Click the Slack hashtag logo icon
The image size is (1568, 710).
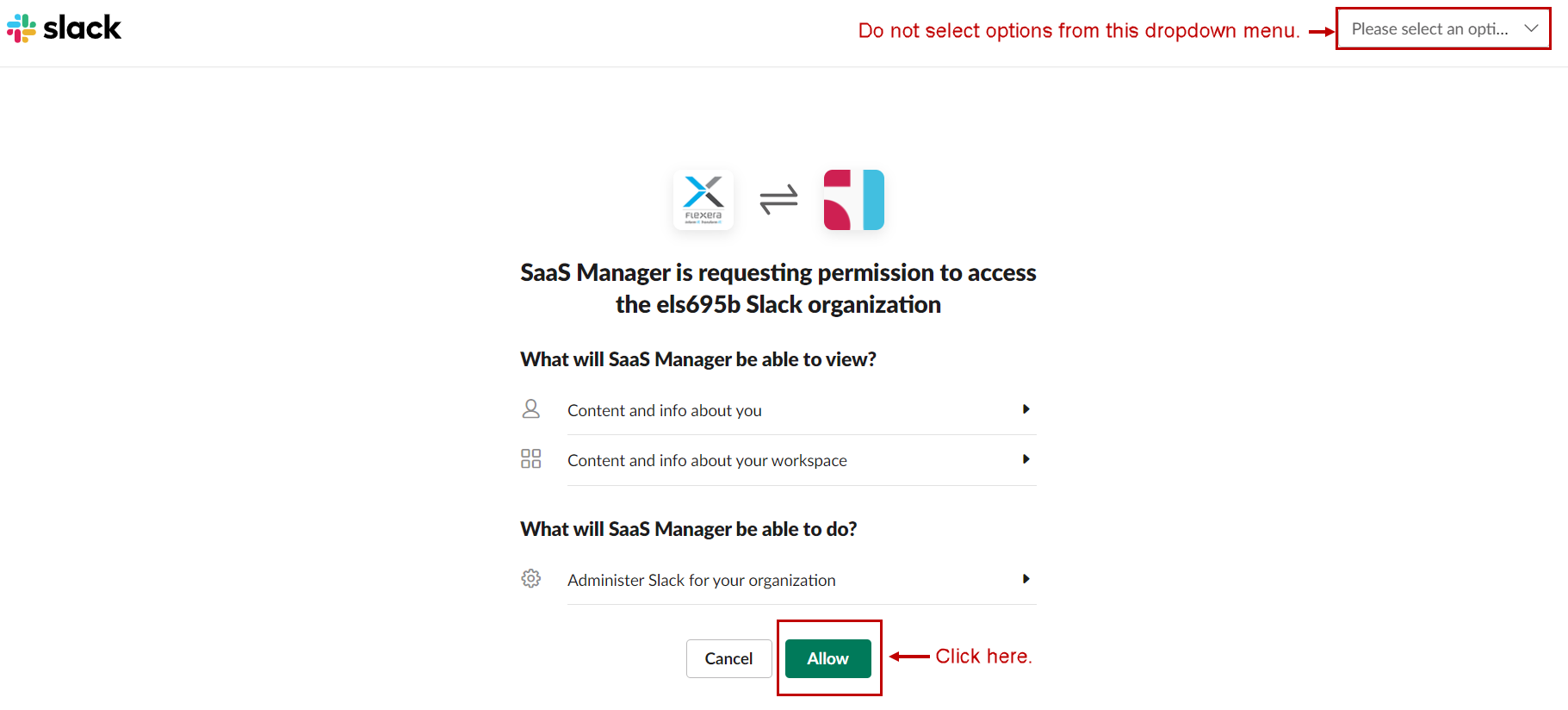(22, 28)
